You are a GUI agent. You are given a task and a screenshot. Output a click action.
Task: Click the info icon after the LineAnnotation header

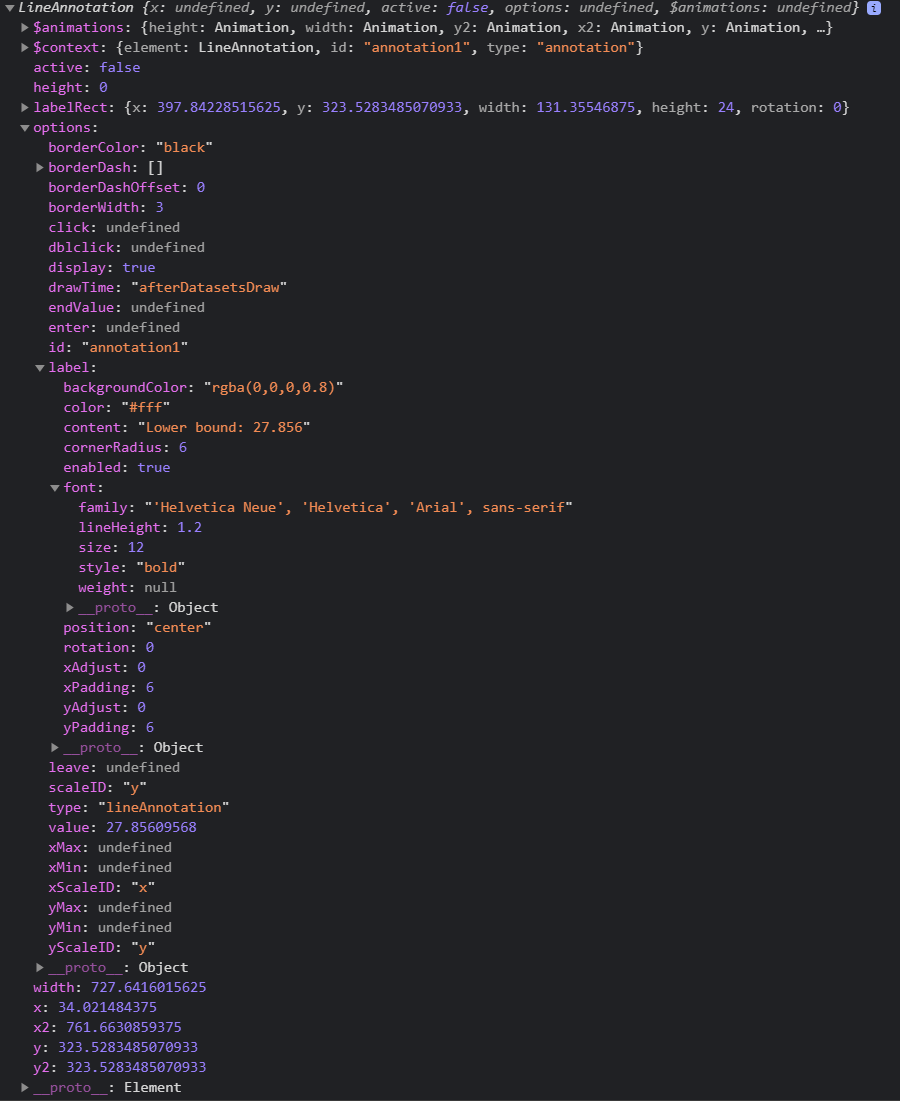click(x=874, y=8)
